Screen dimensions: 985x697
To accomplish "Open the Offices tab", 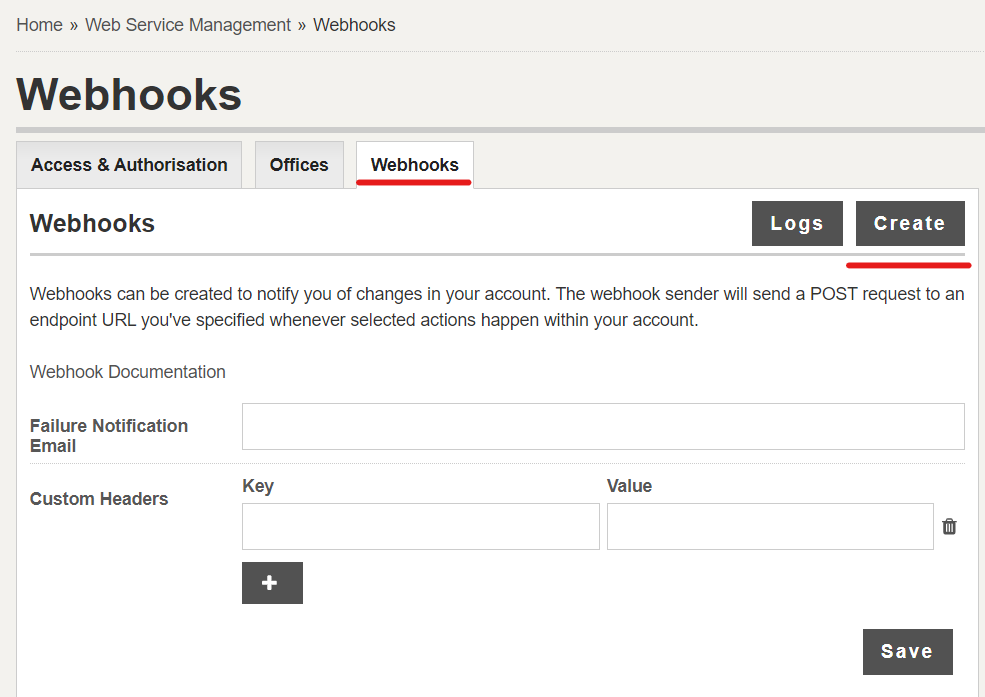I will tap(299, 165).
